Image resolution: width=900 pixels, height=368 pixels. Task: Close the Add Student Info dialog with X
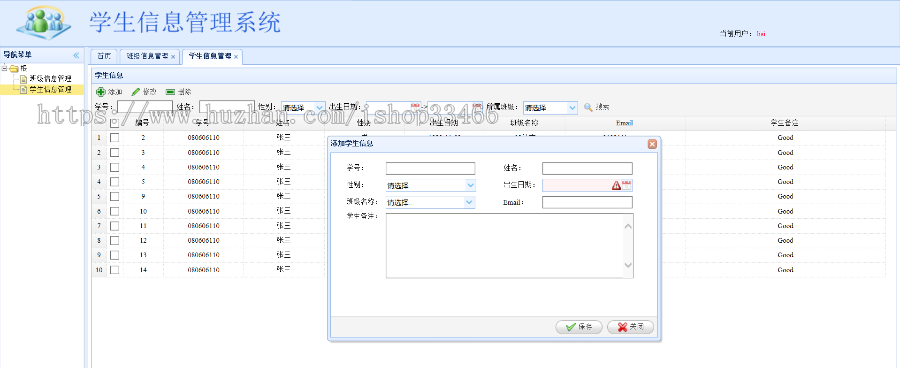[652, 144]
